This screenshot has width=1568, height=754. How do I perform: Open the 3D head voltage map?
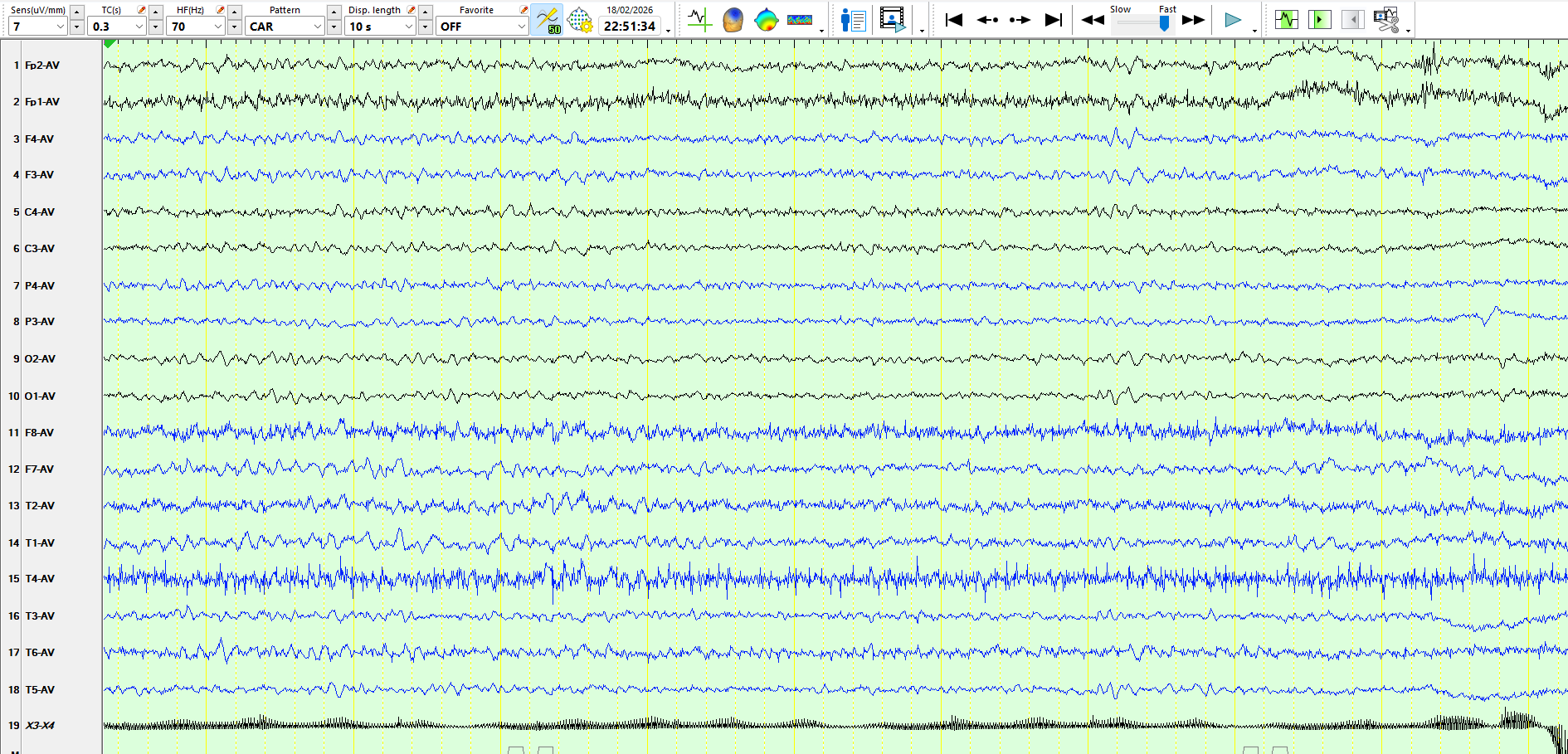733,20
